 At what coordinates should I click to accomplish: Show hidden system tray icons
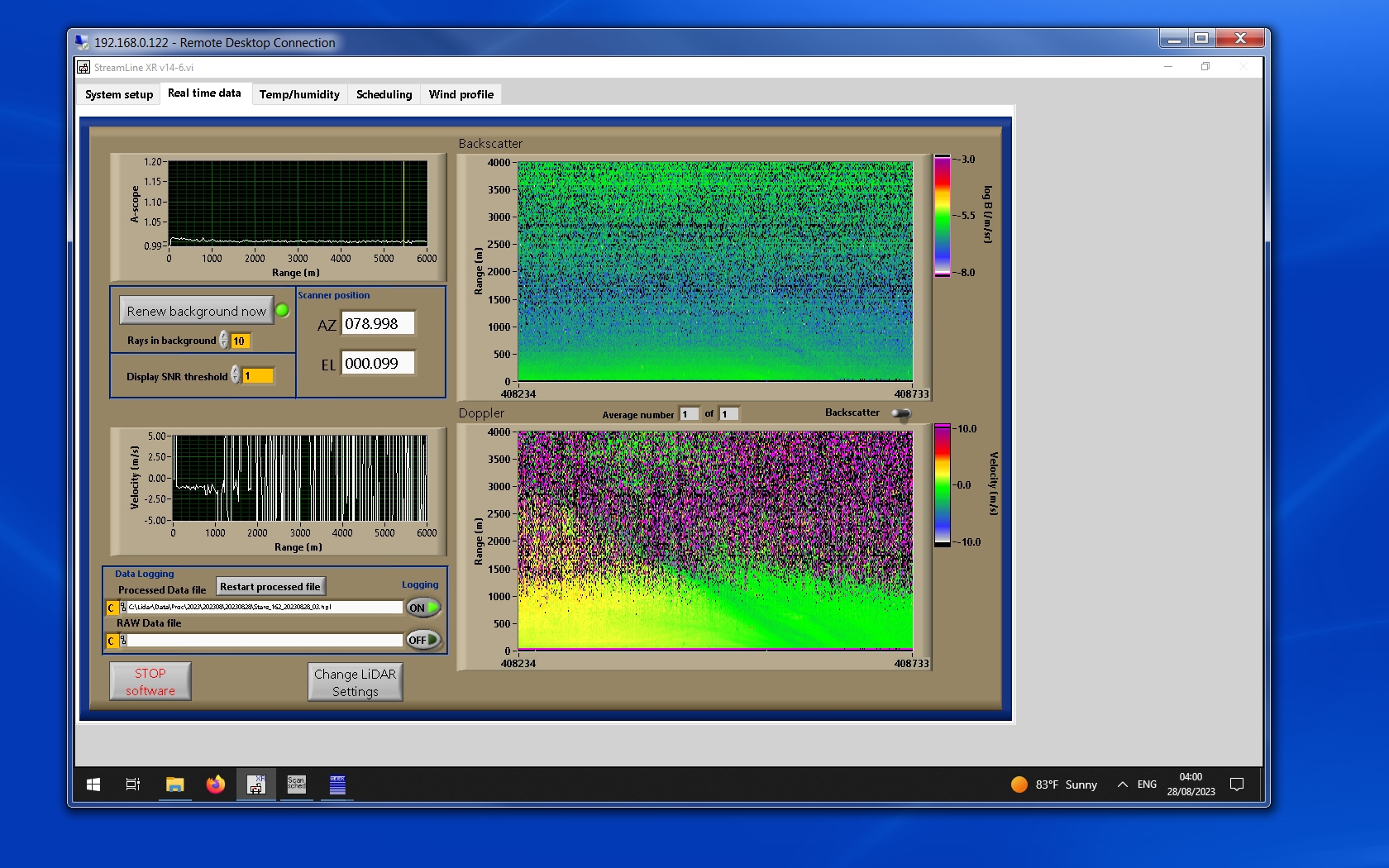(x=1122, y=785)
